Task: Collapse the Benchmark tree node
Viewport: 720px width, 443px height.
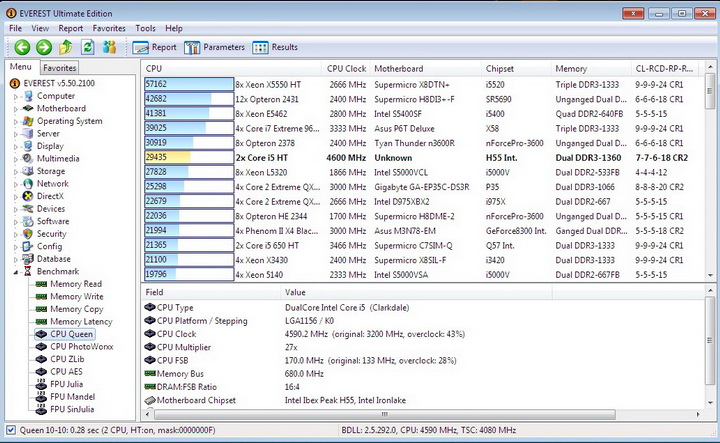Action: [16, 272]
